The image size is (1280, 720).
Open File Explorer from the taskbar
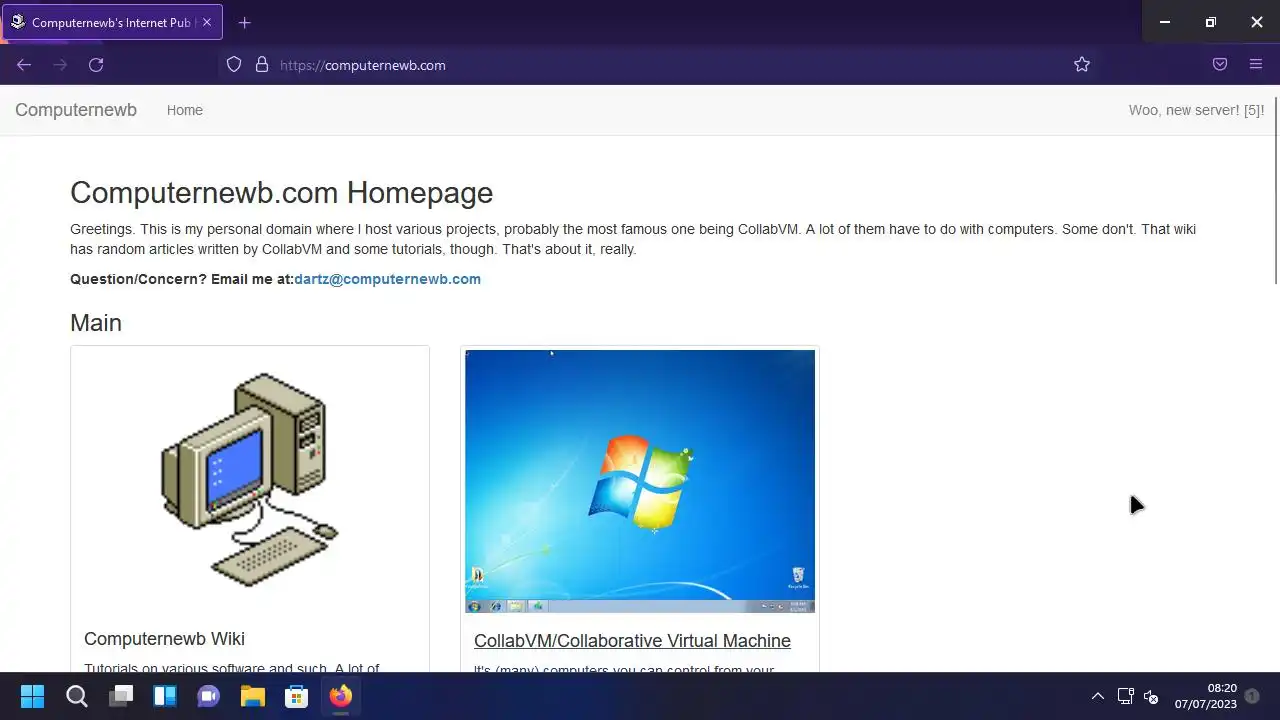click(x=253, y=696)
